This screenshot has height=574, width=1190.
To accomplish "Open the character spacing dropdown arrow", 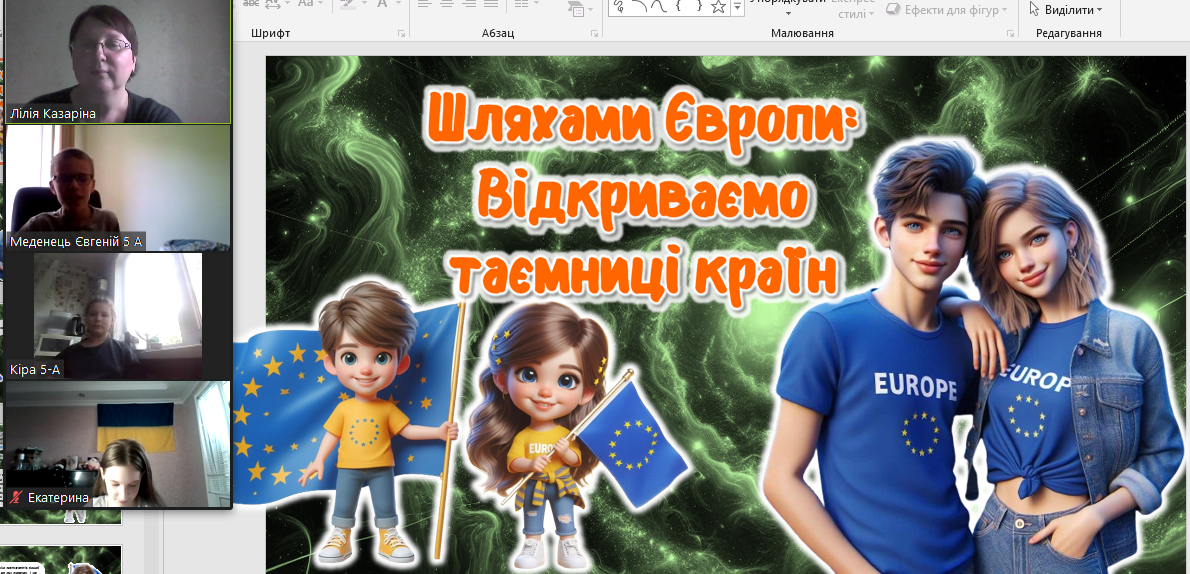I will click(x=288, y=3).
